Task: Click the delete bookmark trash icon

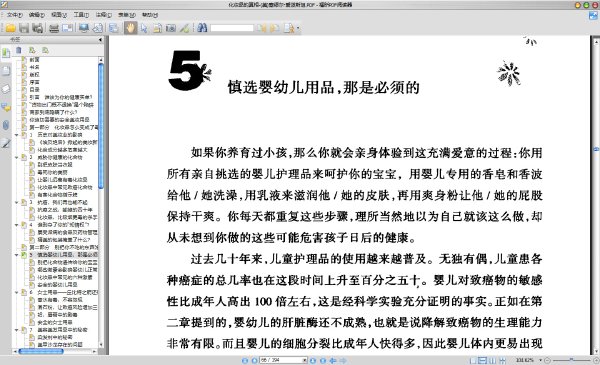Action: point(18,50)
